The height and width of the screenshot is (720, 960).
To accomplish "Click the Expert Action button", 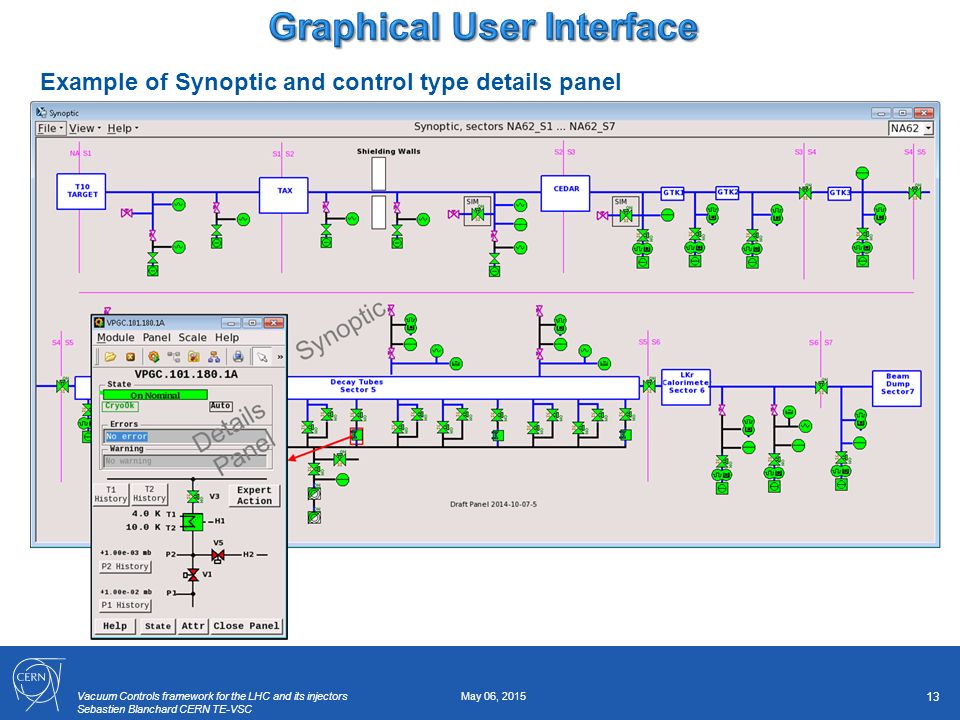I will click(x=254, y=495).
